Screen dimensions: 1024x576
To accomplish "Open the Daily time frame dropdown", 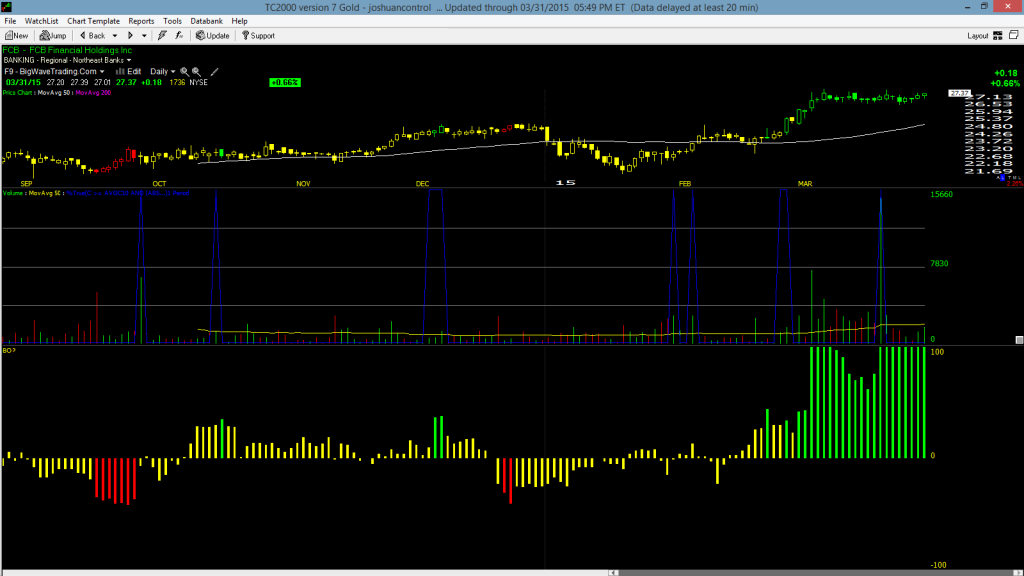I will (163, 72).
